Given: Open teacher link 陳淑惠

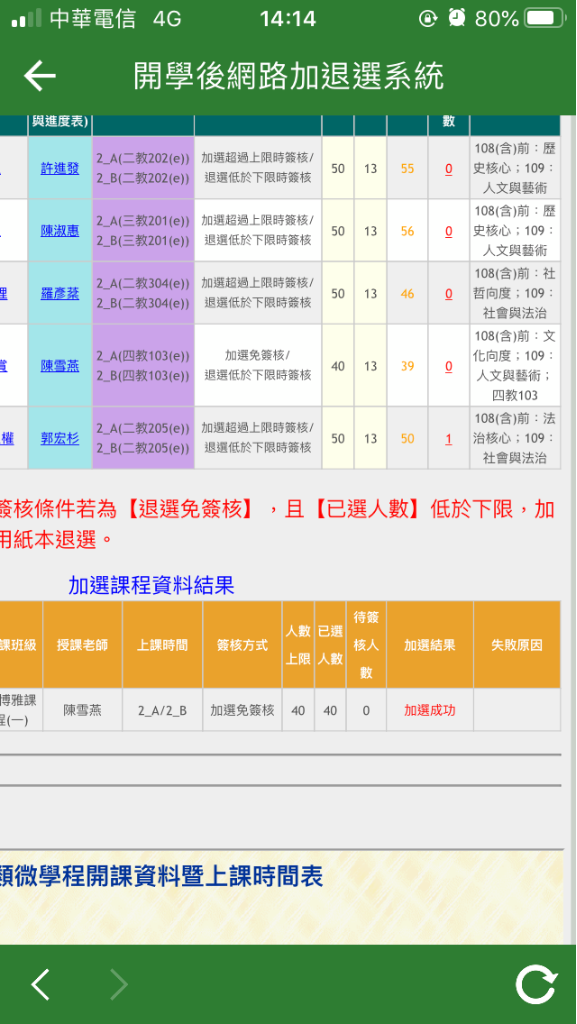Looking at the screenshot, I should coord(60,231).
